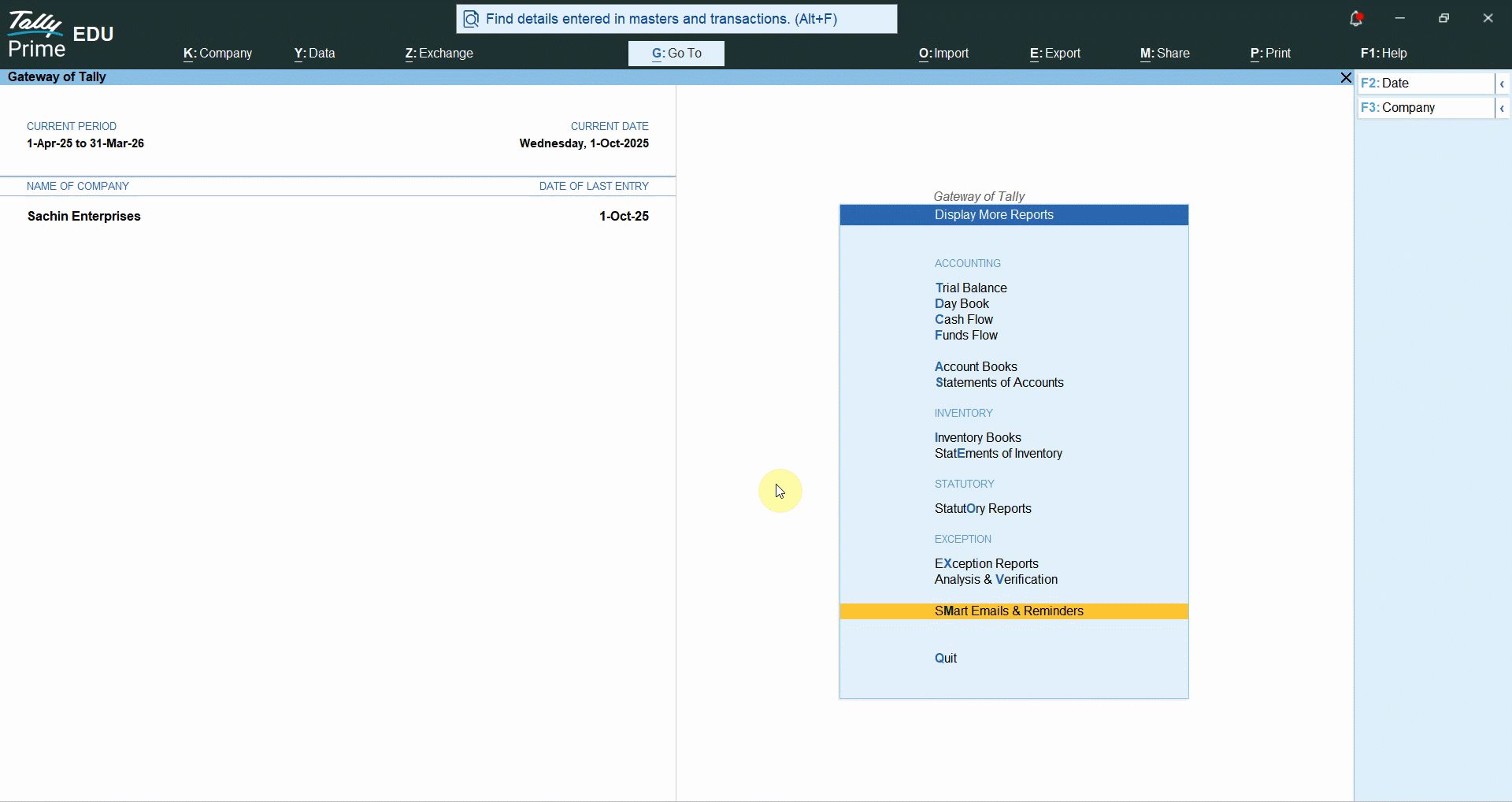Click F2 Date button
This screenshot has width=1512, height=802.
click(x=1425, y=84)
